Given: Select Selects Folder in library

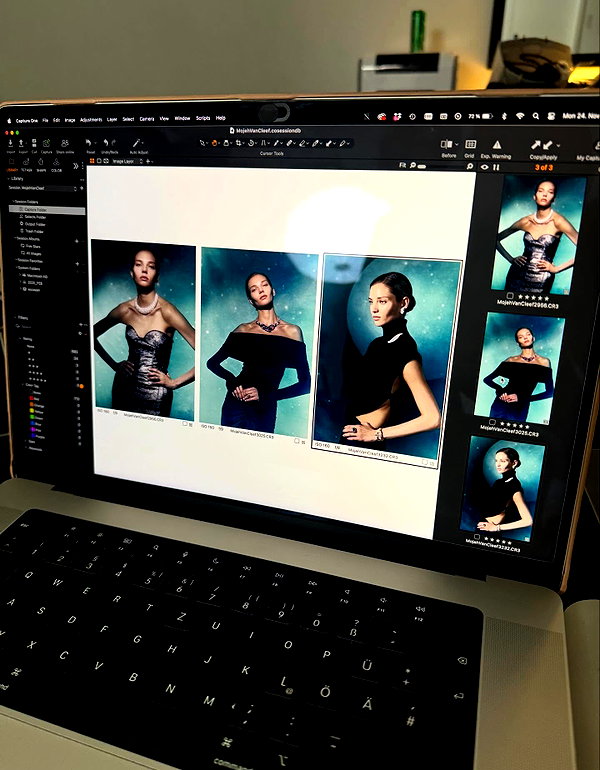Looking at the screenshot, I should pyautogui.click(x=33, y=217).
